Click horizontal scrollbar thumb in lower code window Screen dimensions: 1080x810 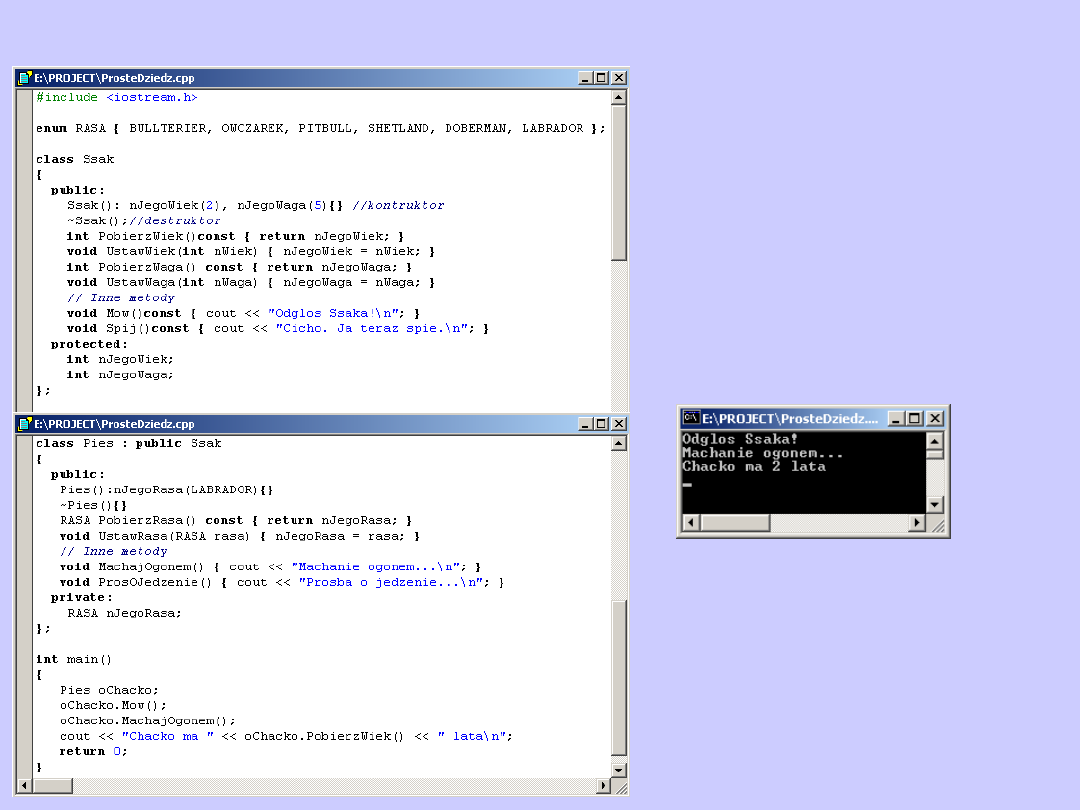[52, 785]
